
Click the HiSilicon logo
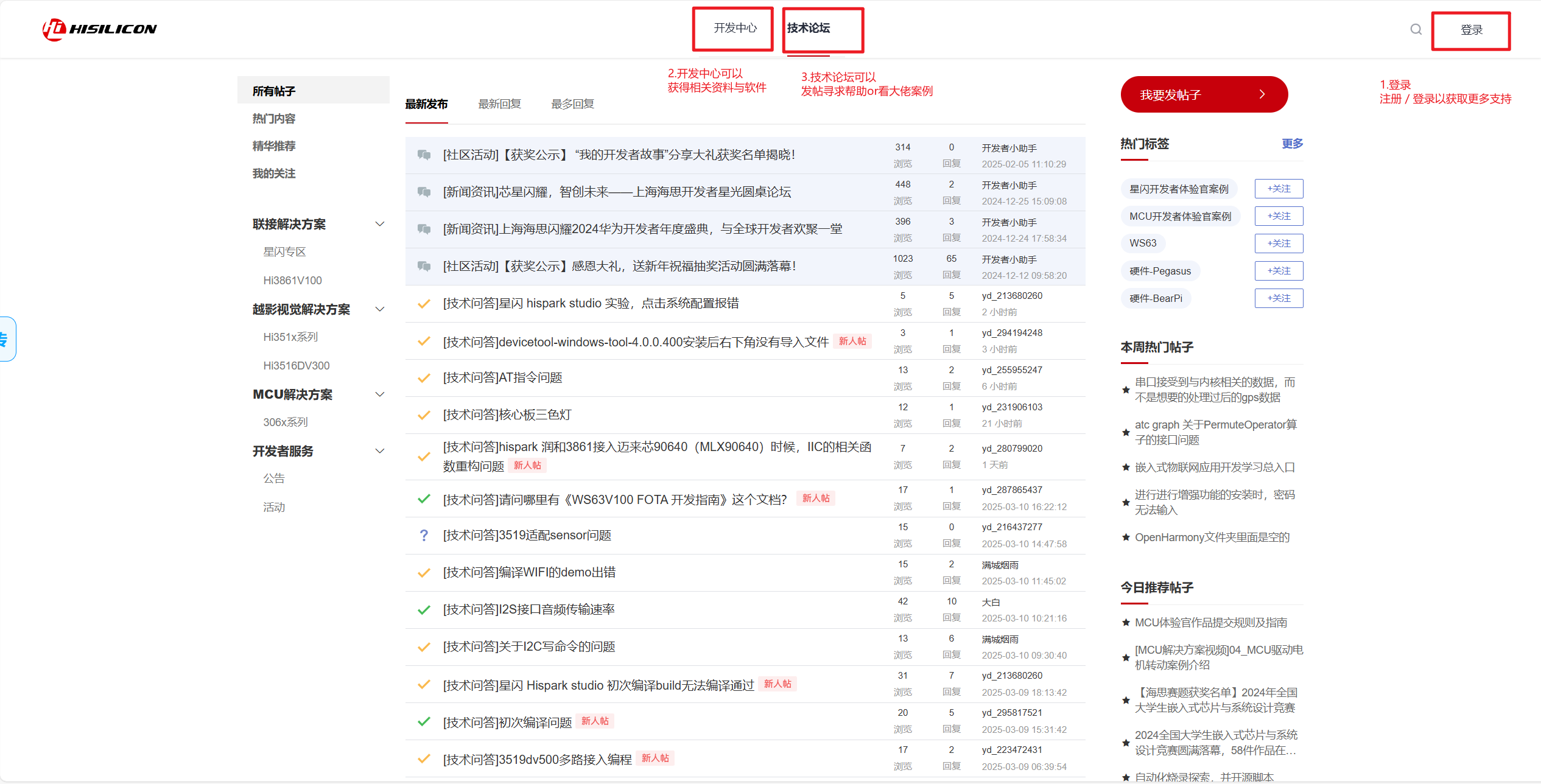click(99, 29)
